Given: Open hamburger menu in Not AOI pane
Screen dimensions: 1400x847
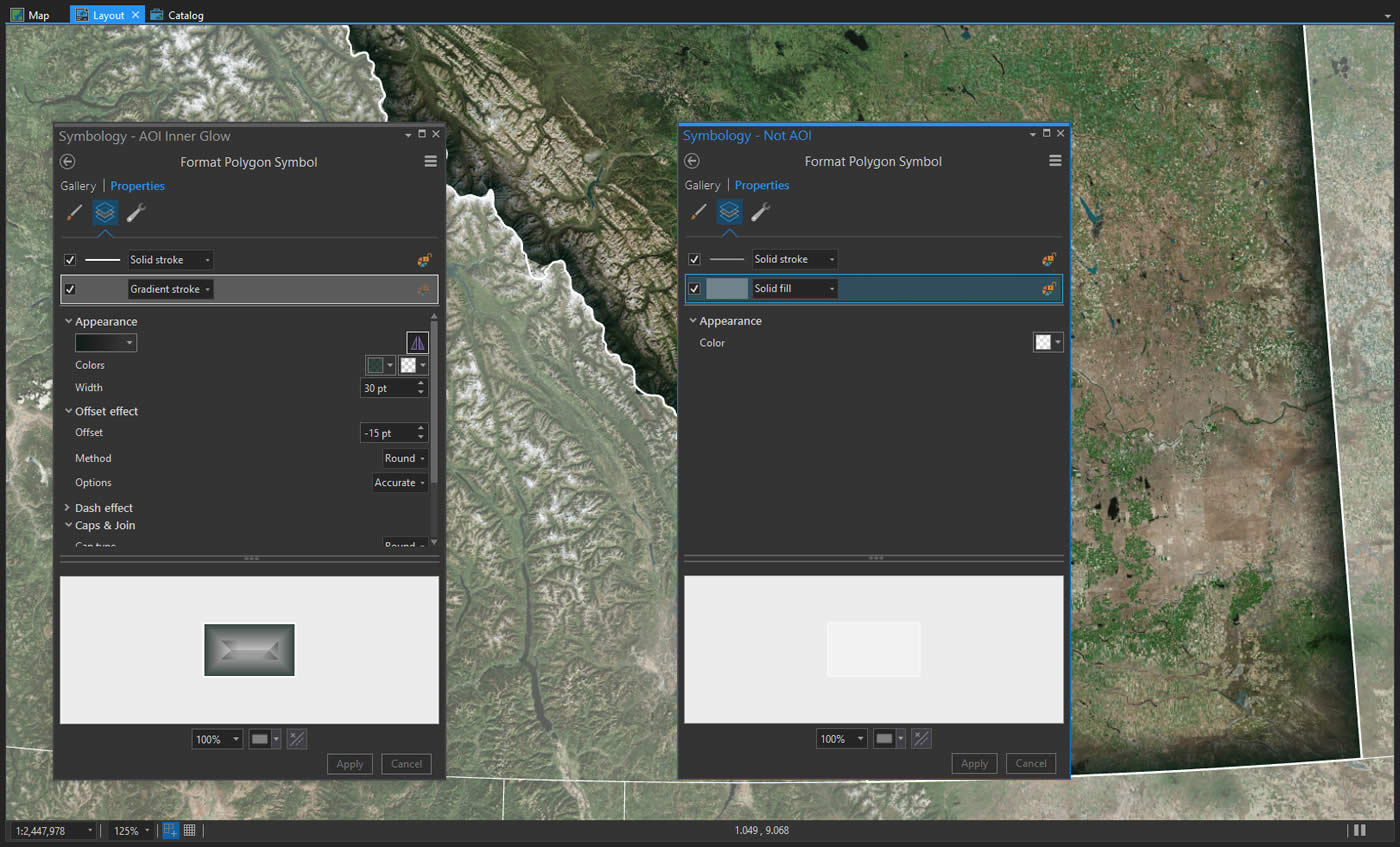Looking at the screenshot, I should pyautogui.click(x=1055, y=161).
